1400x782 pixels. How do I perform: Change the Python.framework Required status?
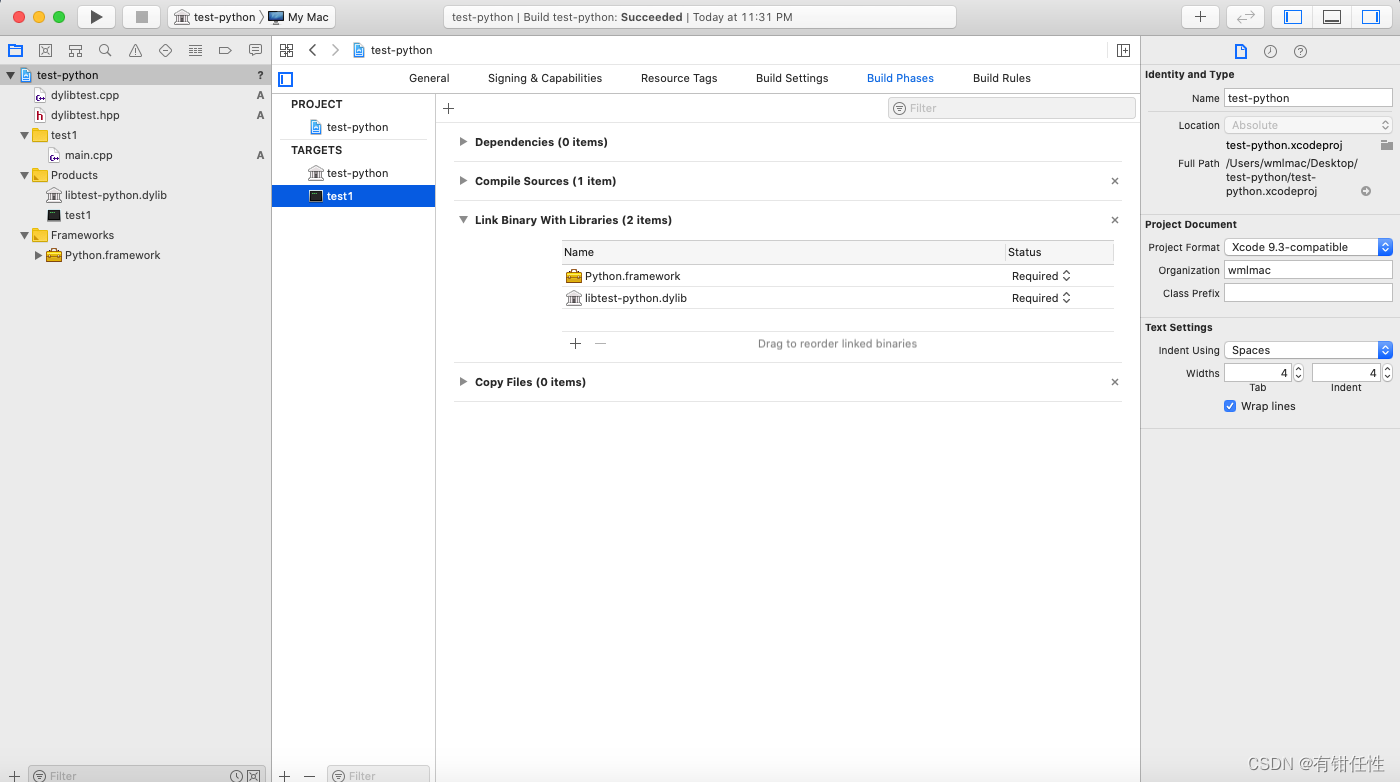pos(1041,276)
